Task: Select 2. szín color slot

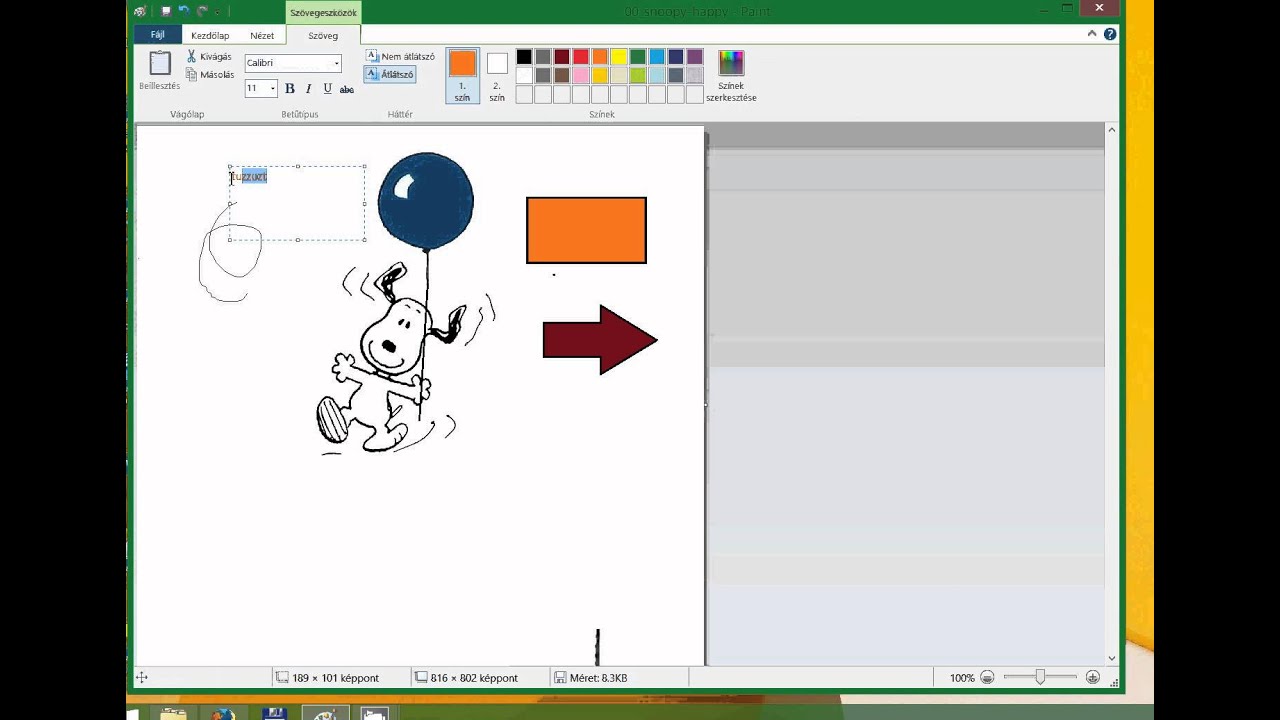Action: [x=497, y=76]
